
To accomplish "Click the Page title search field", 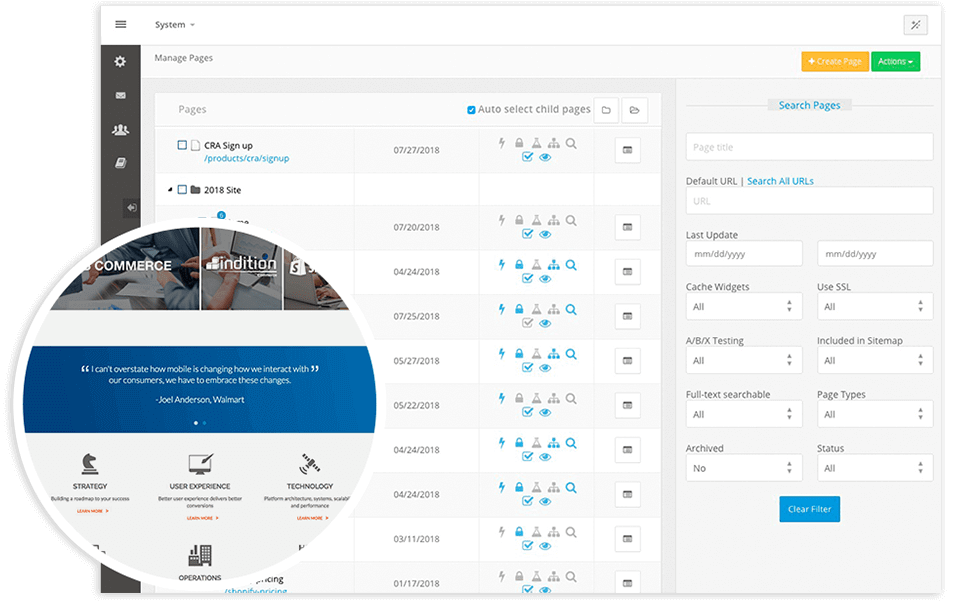I will 808,147.
